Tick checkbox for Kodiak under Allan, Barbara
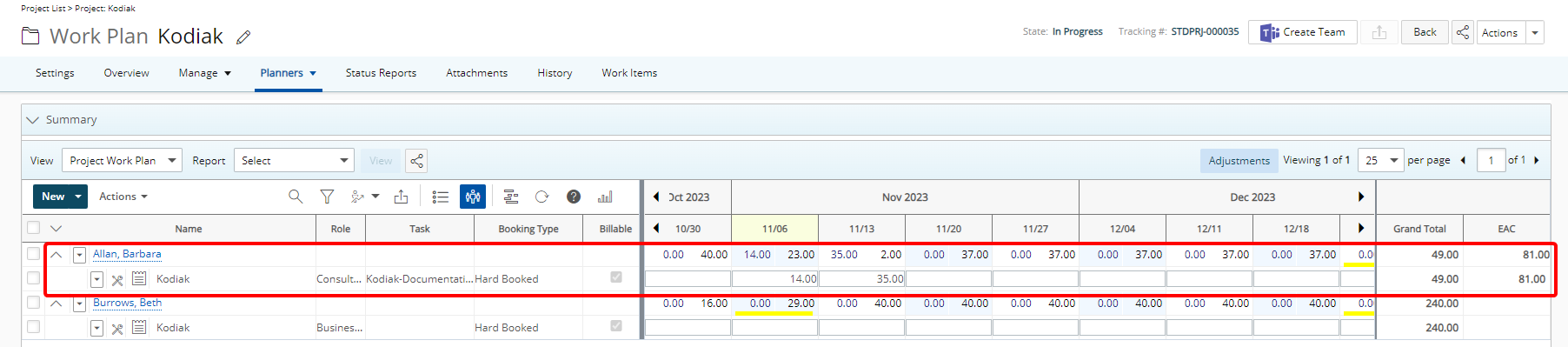The image size is (1568, 347). [x=33, y=278]
